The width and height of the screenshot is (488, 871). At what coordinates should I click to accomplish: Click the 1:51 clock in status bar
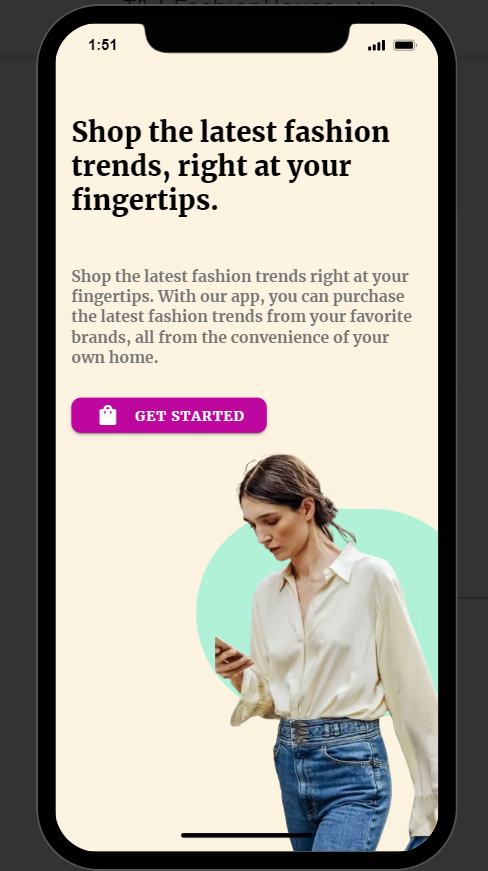click(102, 45)
